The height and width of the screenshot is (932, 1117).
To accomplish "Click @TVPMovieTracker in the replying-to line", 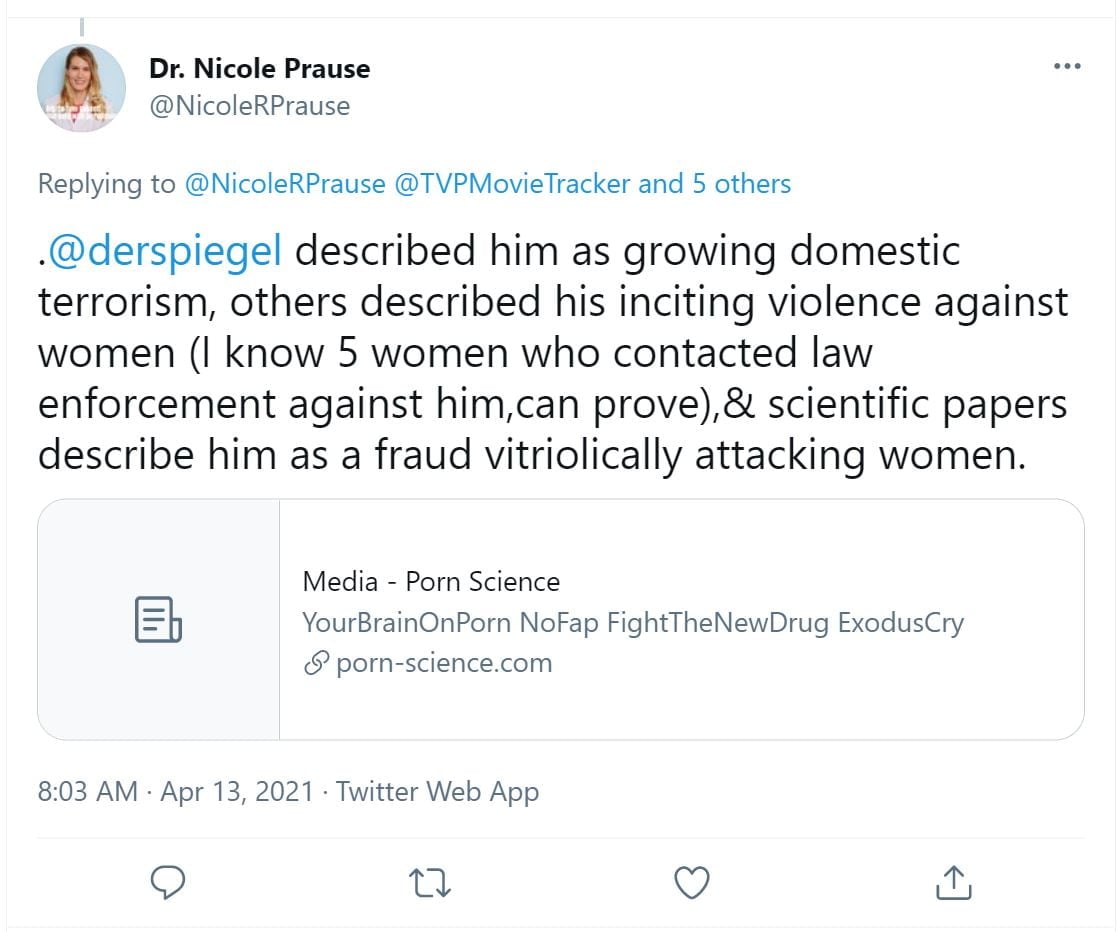I will (x=513, y=184).
